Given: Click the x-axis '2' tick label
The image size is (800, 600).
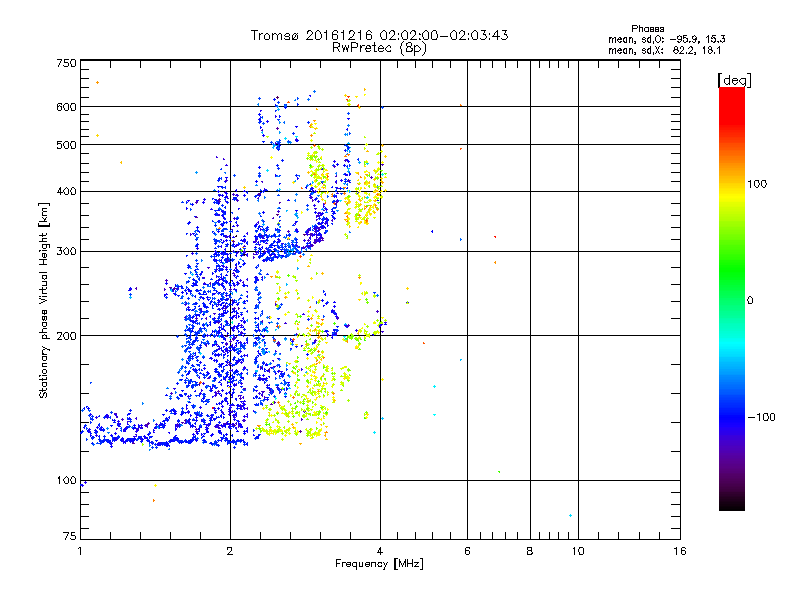Looking at the screenshot, I should point(230,551).
